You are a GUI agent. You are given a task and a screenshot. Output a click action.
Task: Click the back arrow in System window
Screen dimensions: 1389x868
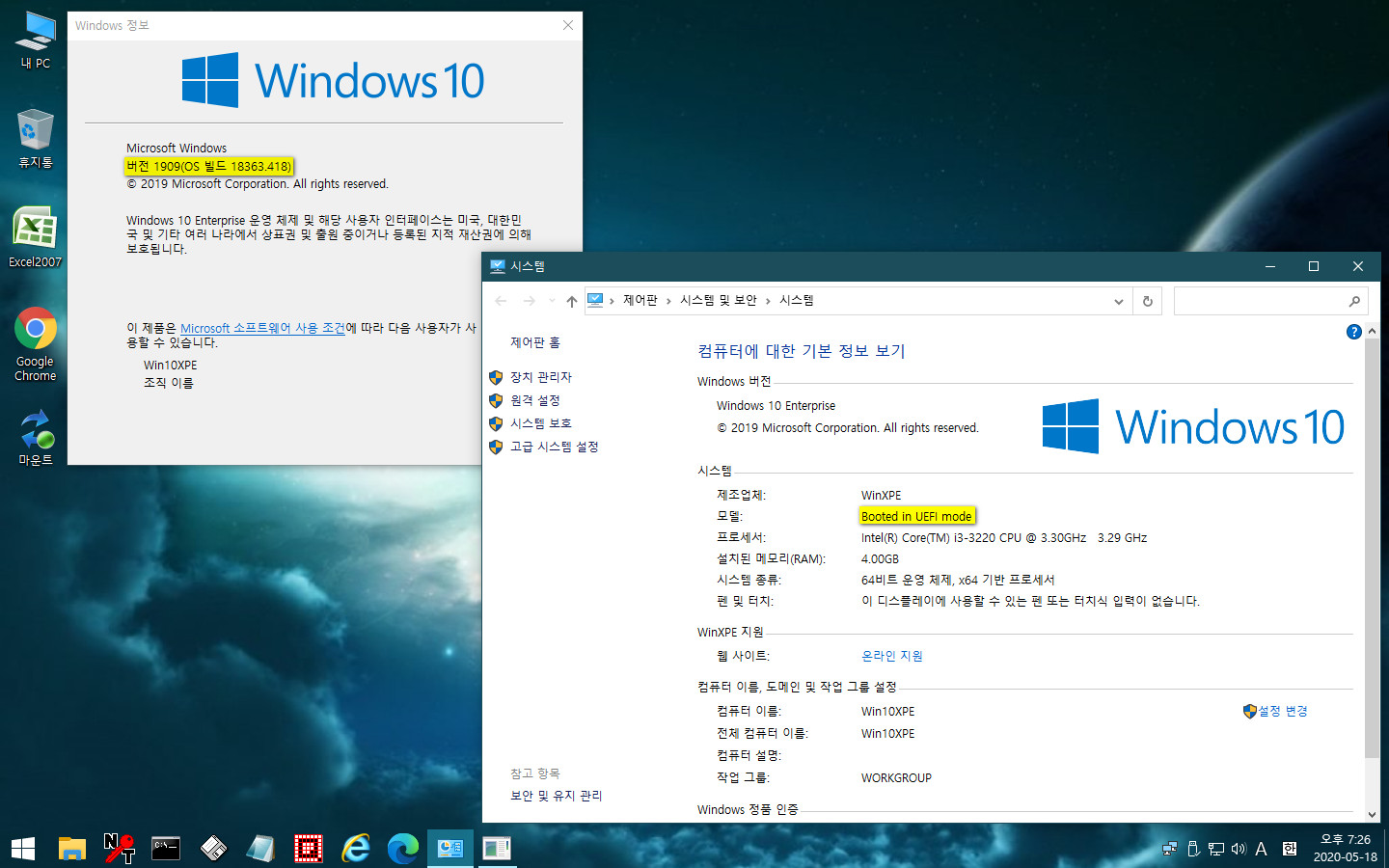click(501, 301)
